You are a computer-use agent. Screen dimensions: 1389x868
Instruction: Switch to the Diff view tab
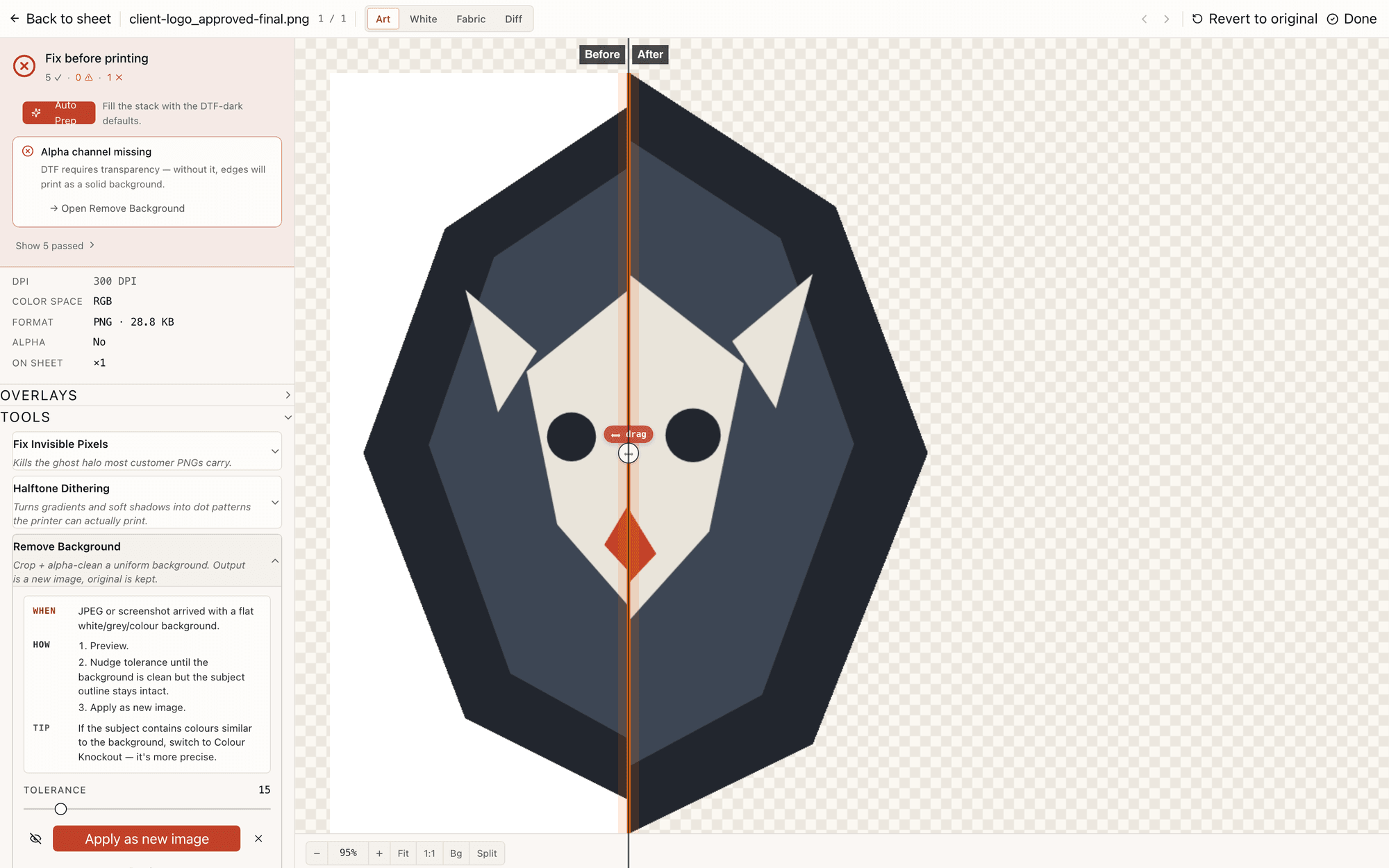click(x=513, y=19)
